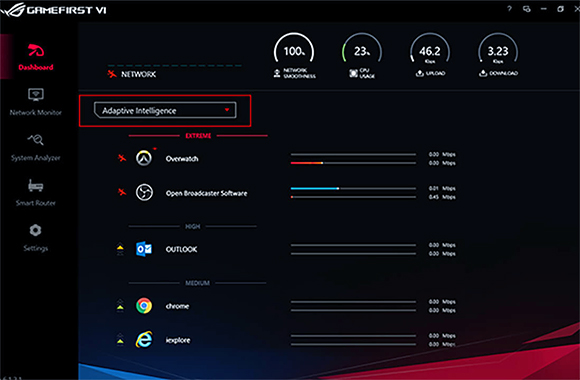Select the NETWORK section label
Viewport: 580px width, 380px height.
139,74
